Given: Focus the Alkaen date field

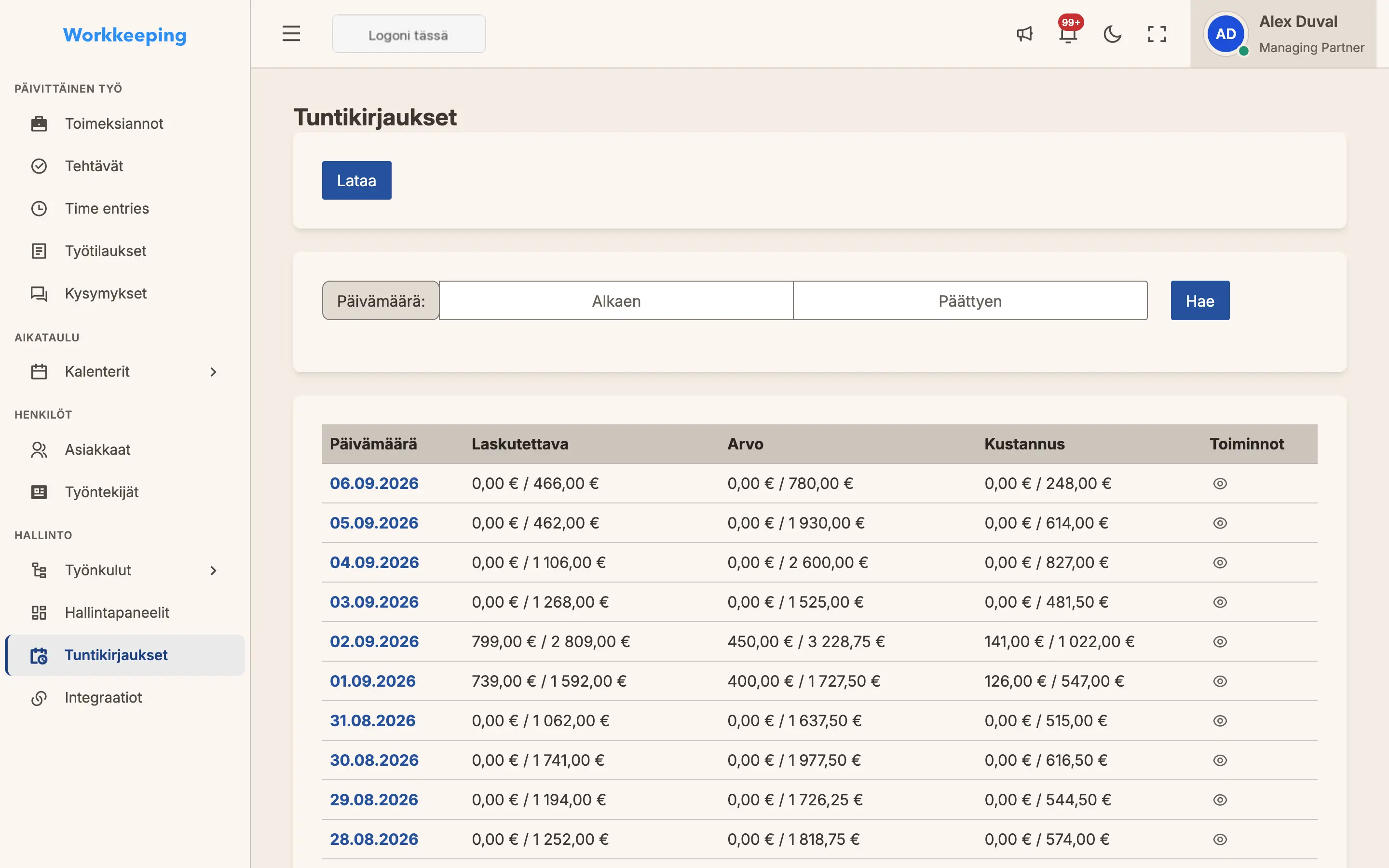Looking at the screenshot, I should point(616,300).
